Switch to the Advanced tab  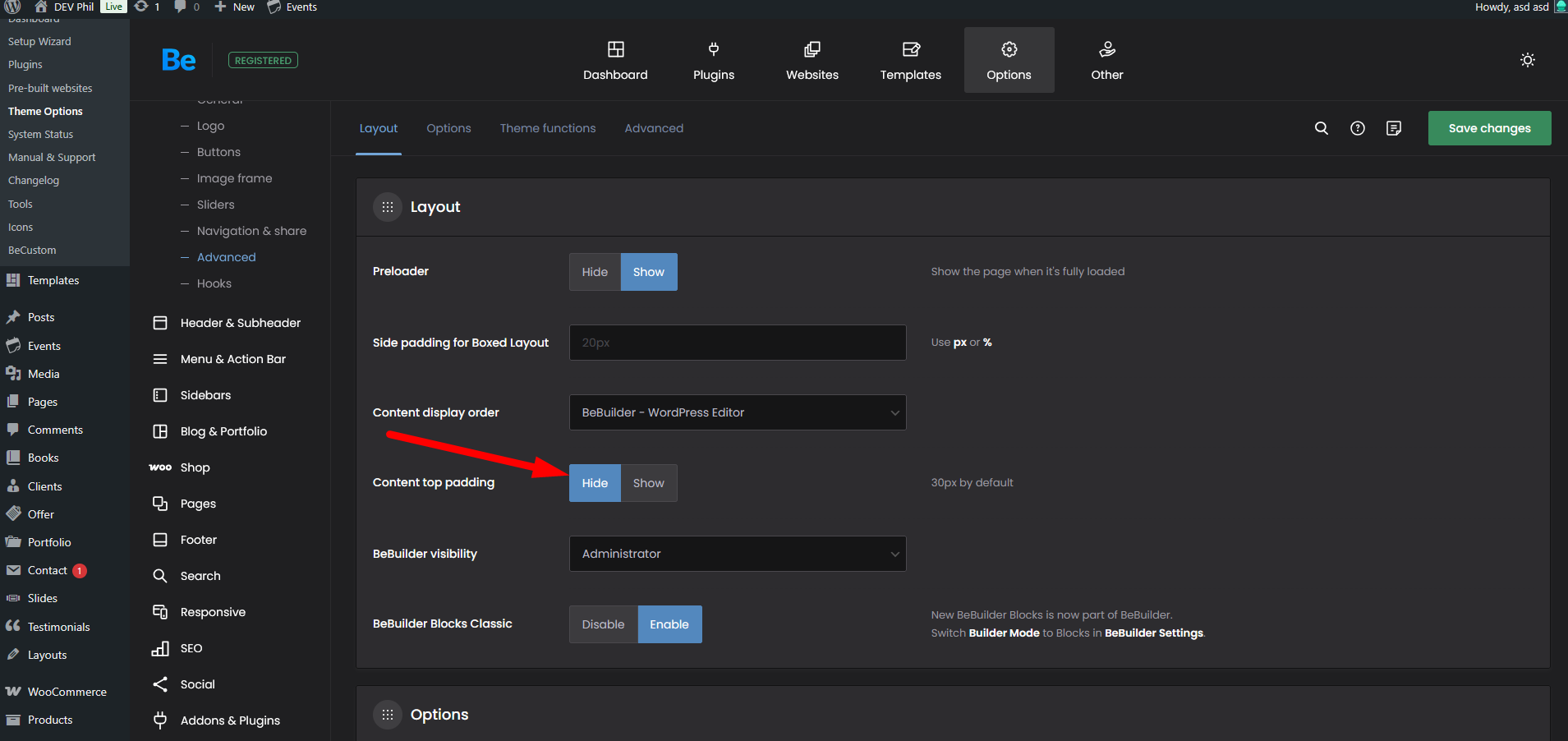coord(654,128)
